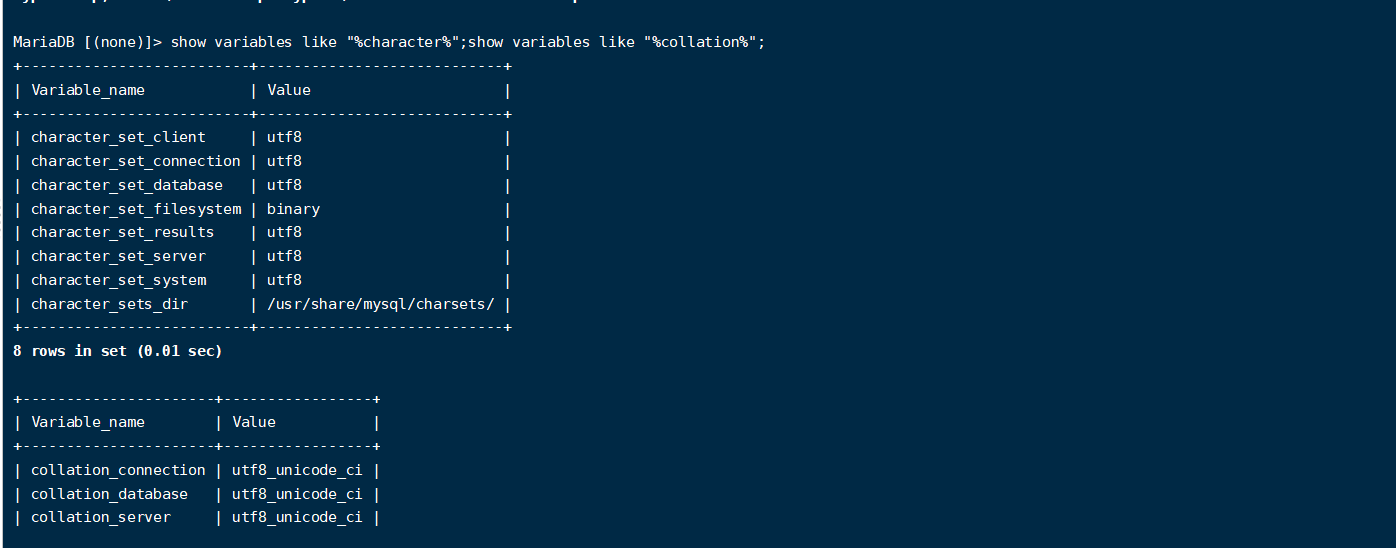Click the character_set_connection variable name
Viewport: 1396px width, 548px height.
[135, 161]
